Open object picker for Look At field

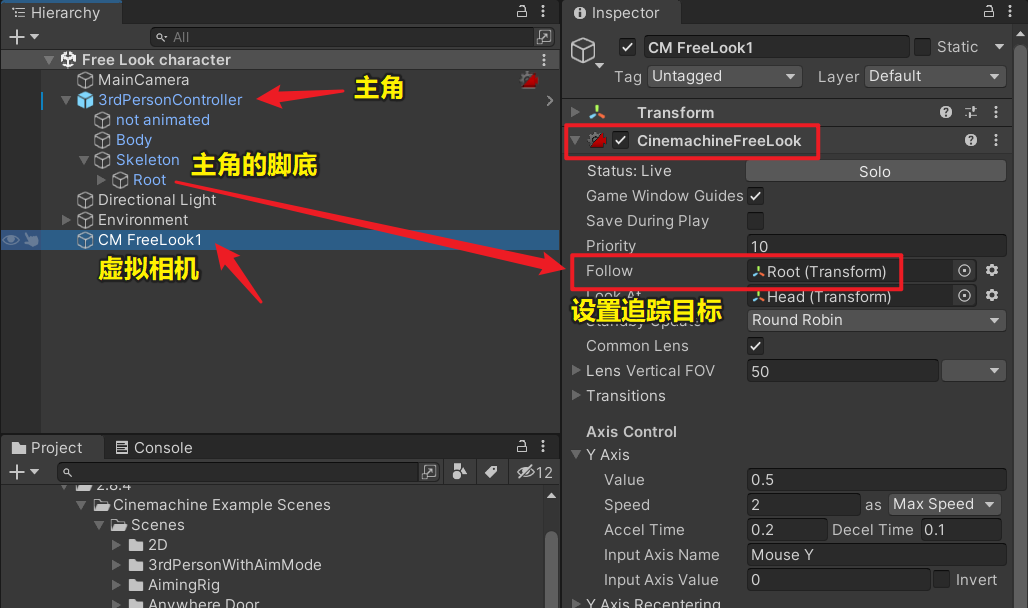(x=964, y=296)
